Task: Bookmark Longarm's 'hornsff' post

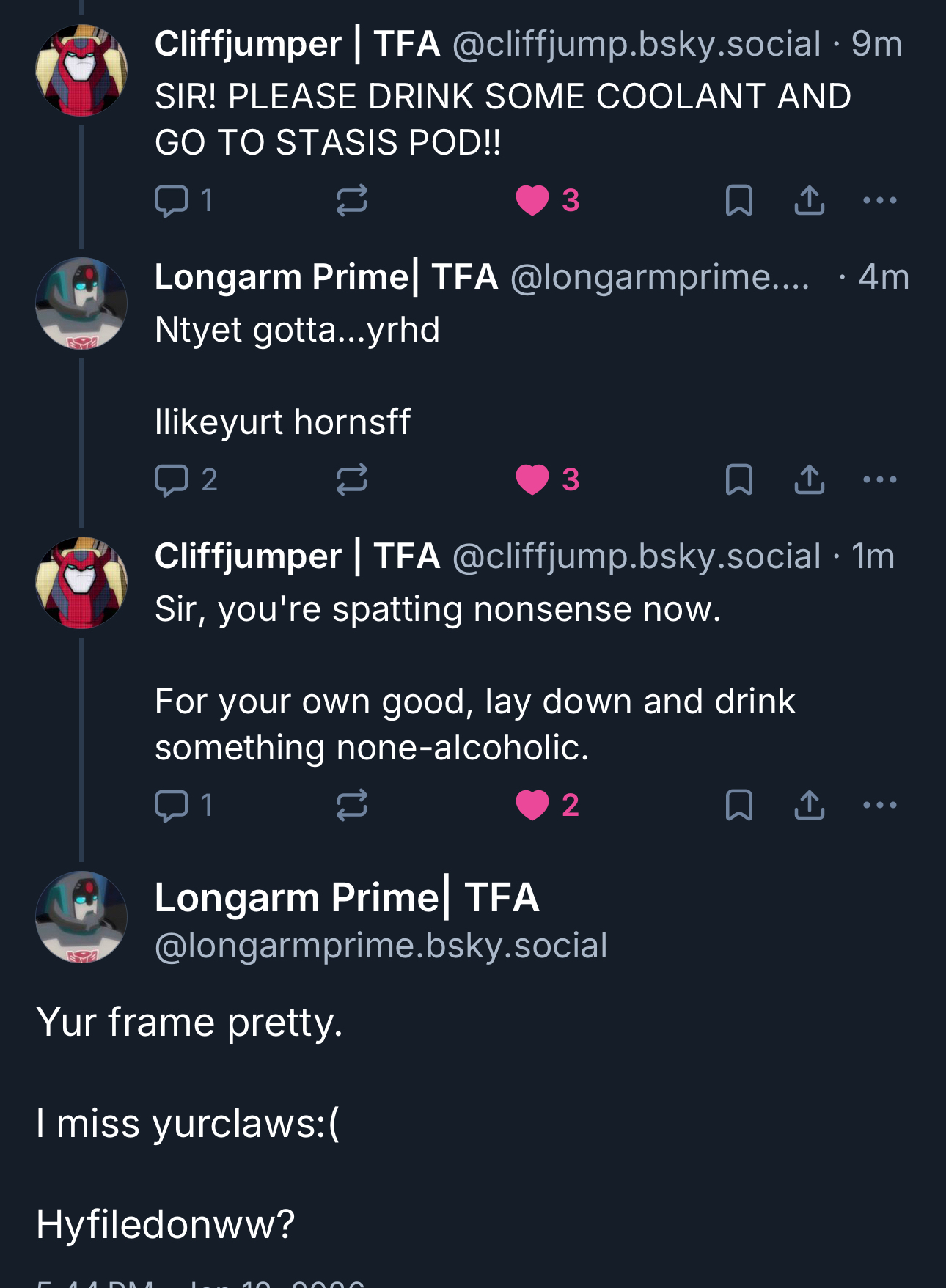Action: (x=738, y=480)
